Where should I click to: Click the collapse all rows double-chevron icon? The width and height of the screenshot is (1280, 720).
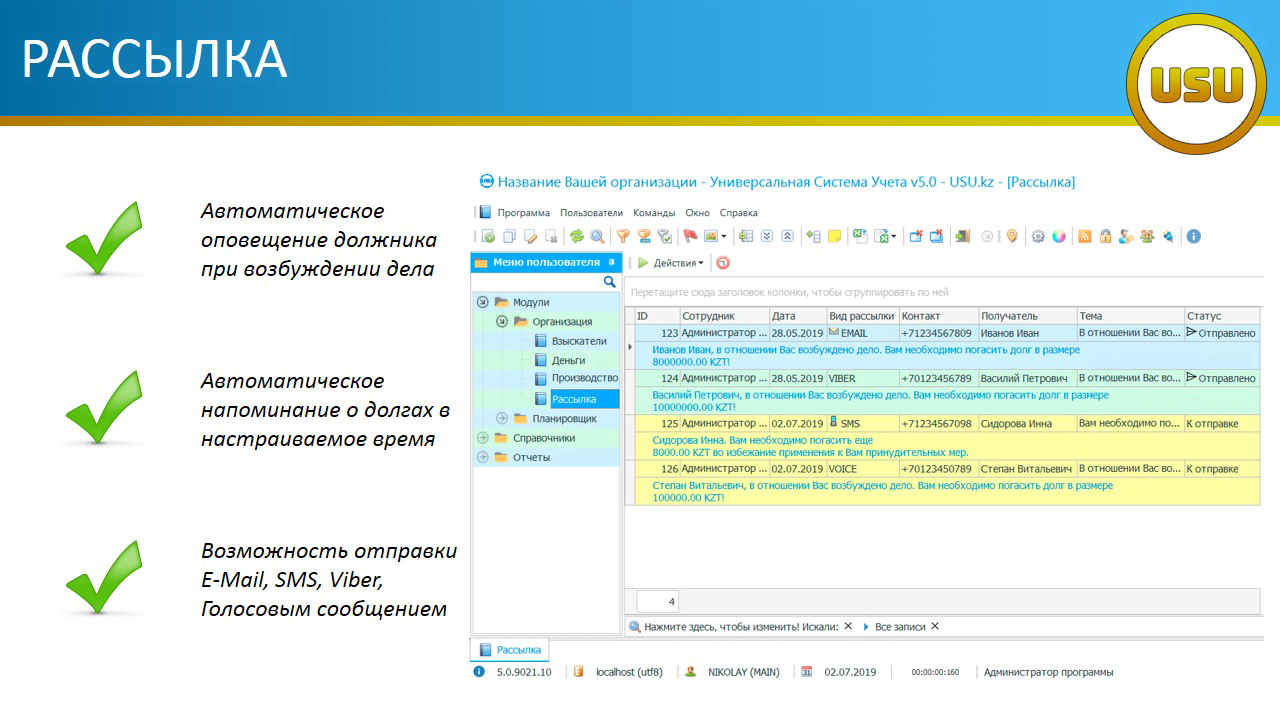tap(787, 236)
